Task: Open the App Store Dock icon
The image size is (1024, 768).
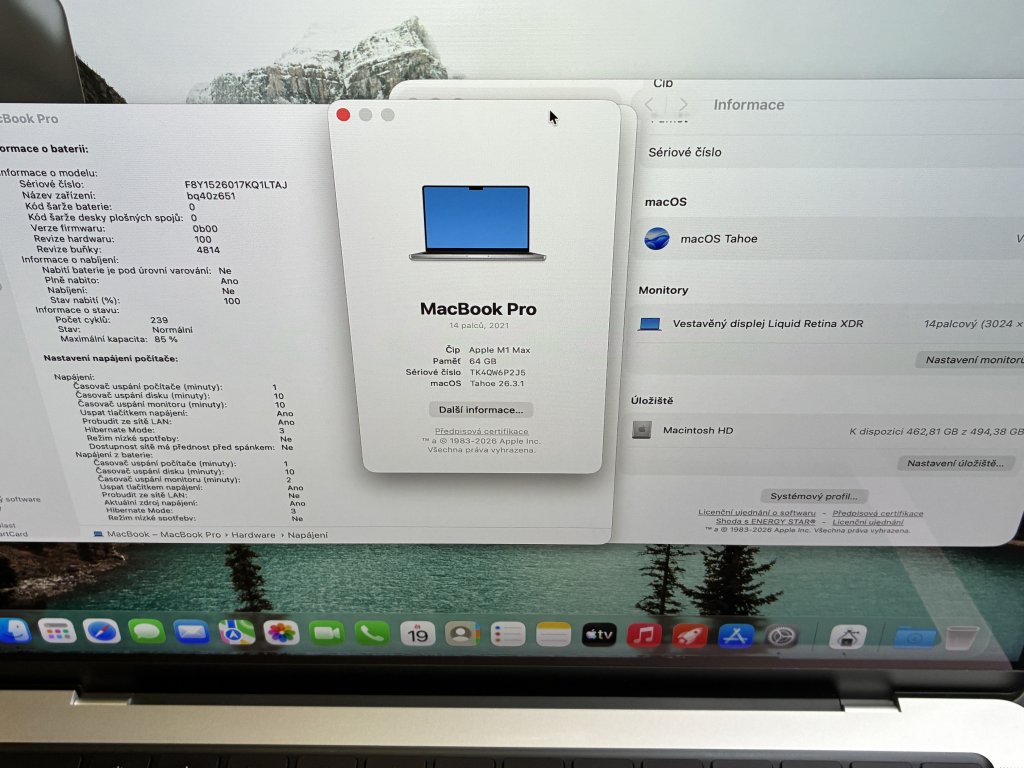Action: (x=736, y=635)
